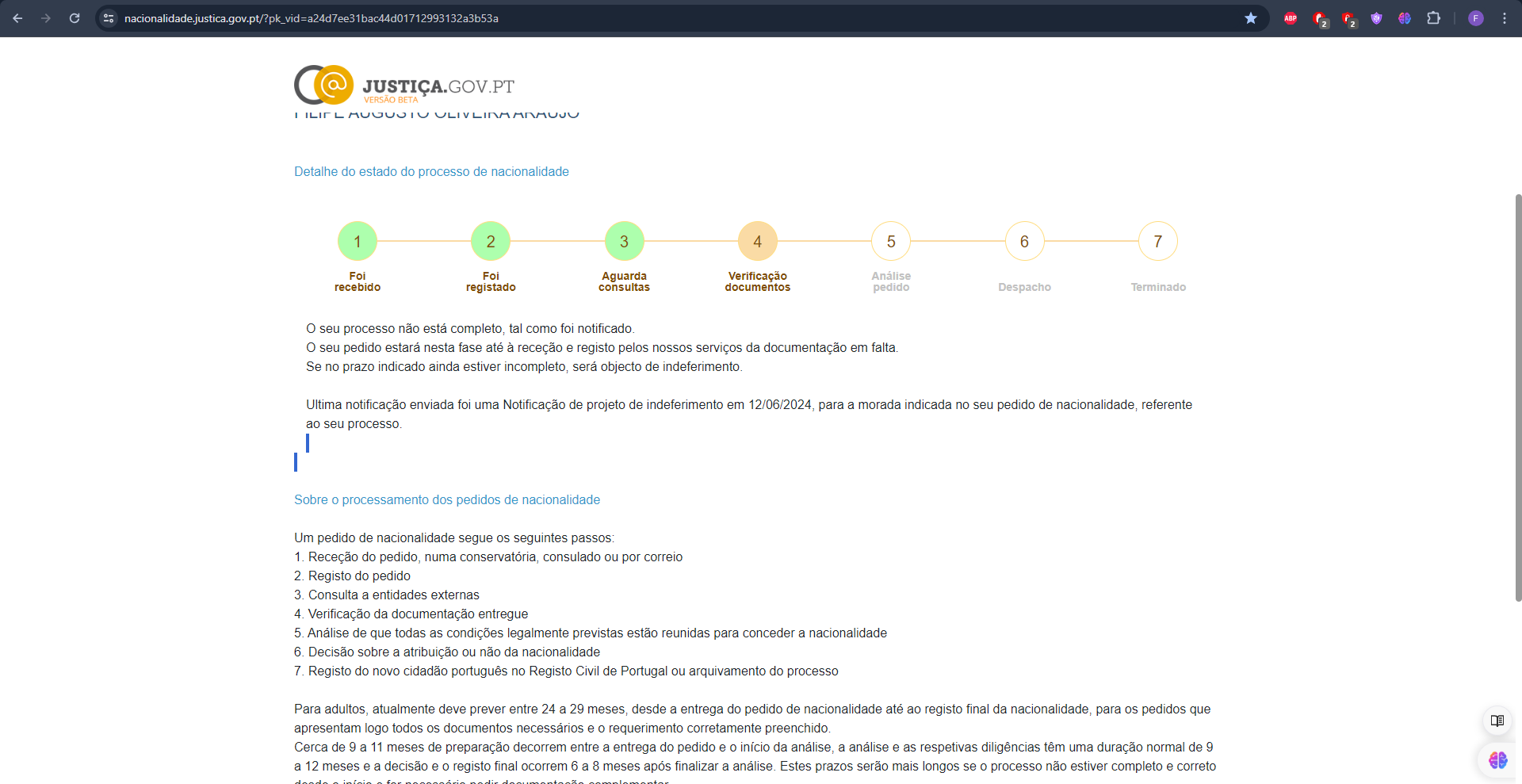Image resolution: width=1522 pixels, height=784 pixels.
Task: Click list item '6. Decisão sobre a atribuição'
Action: point(447,652)
